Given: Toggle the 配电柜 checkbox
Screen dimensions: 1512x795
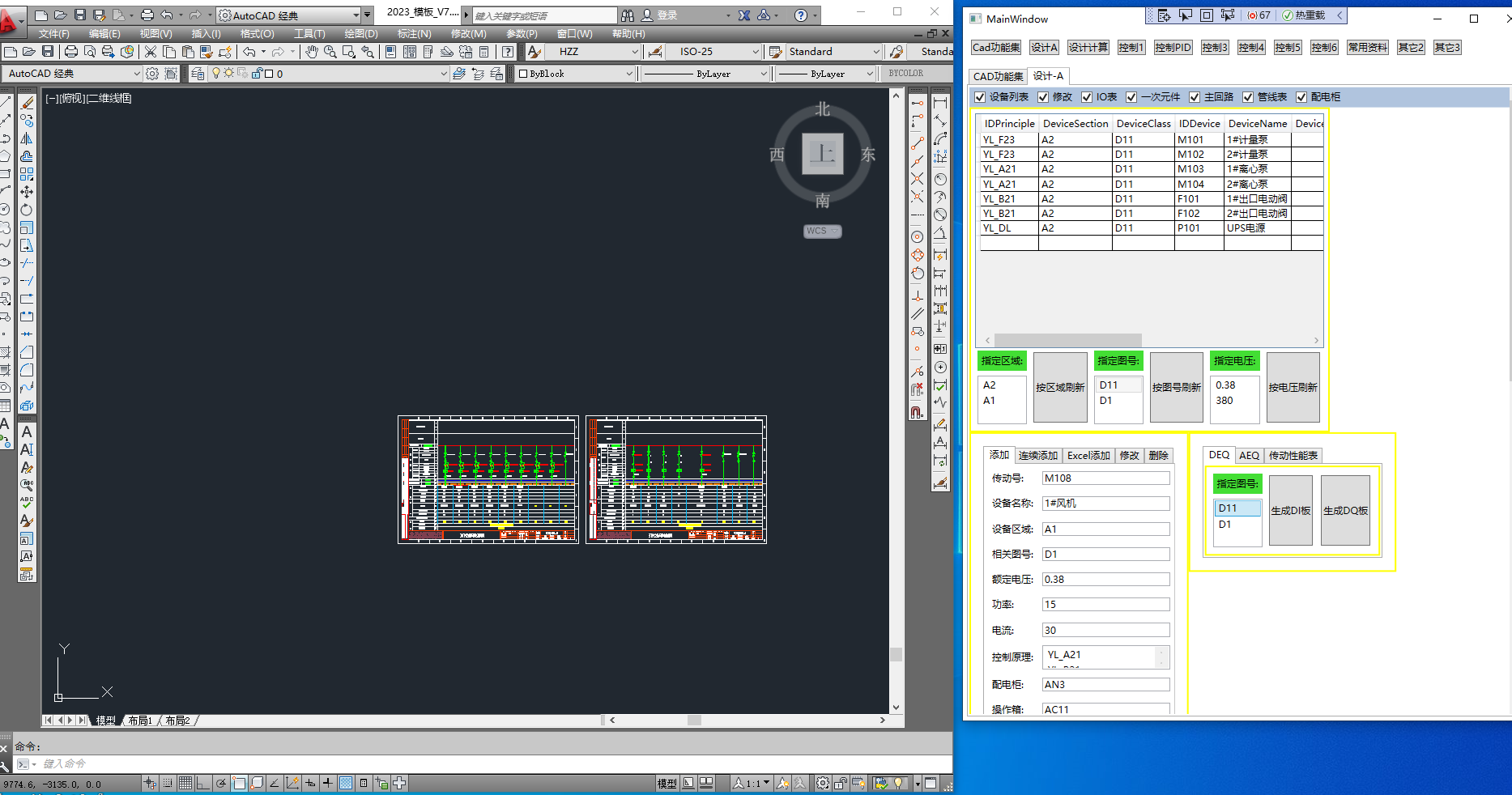Looking at the screenshot, I should click(x=1301, y=97).
